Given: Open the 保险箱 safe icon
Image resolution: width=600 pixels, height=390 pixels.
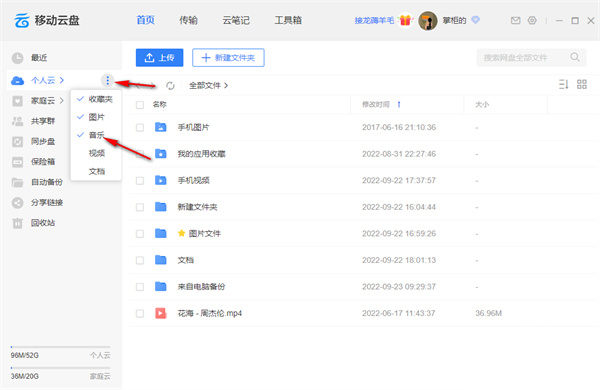Looking at the screenshot, I should coord(17,162).
